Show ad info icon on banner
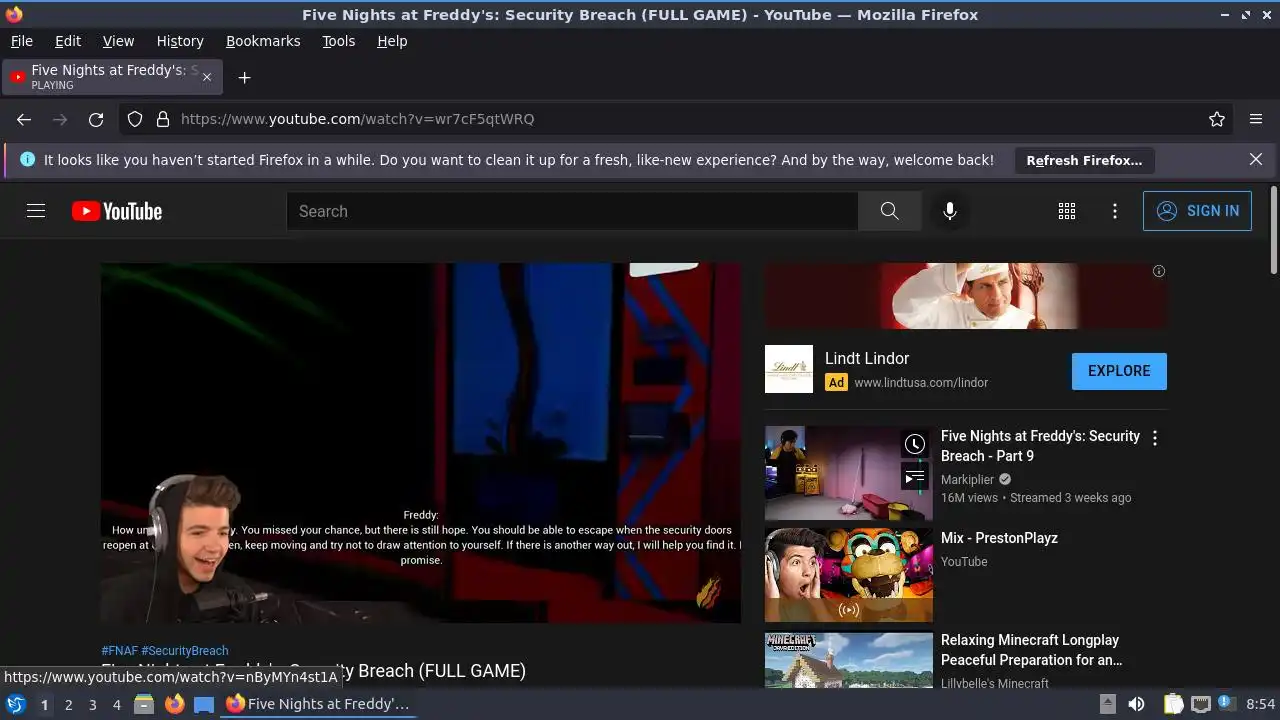 click(1159, 271)
